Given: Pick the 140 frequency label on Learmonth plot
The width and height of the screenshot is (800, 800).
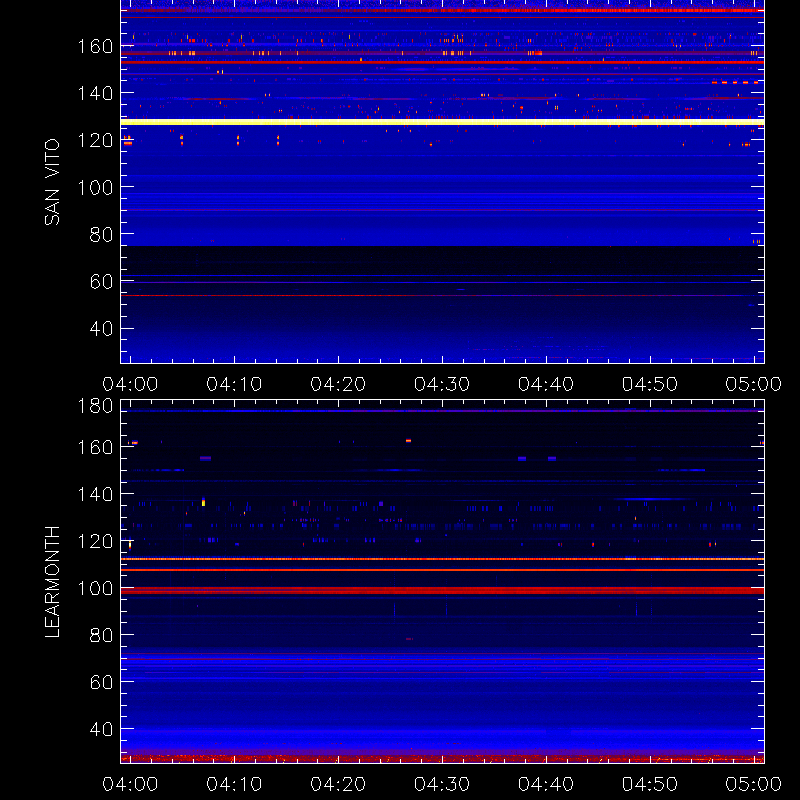Looking at the screenshot, I should tap(95, 494).
